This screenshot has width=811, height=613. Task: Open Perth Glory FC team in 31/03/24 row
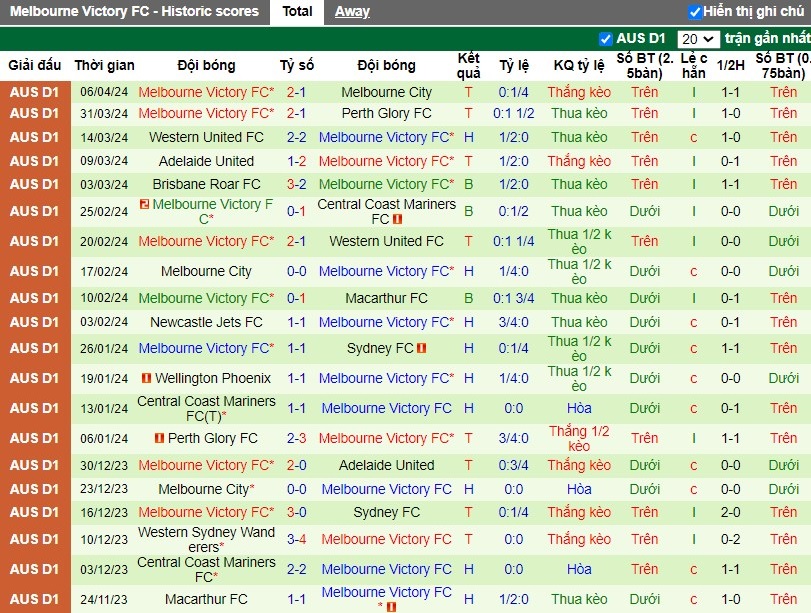click(386, 113)
